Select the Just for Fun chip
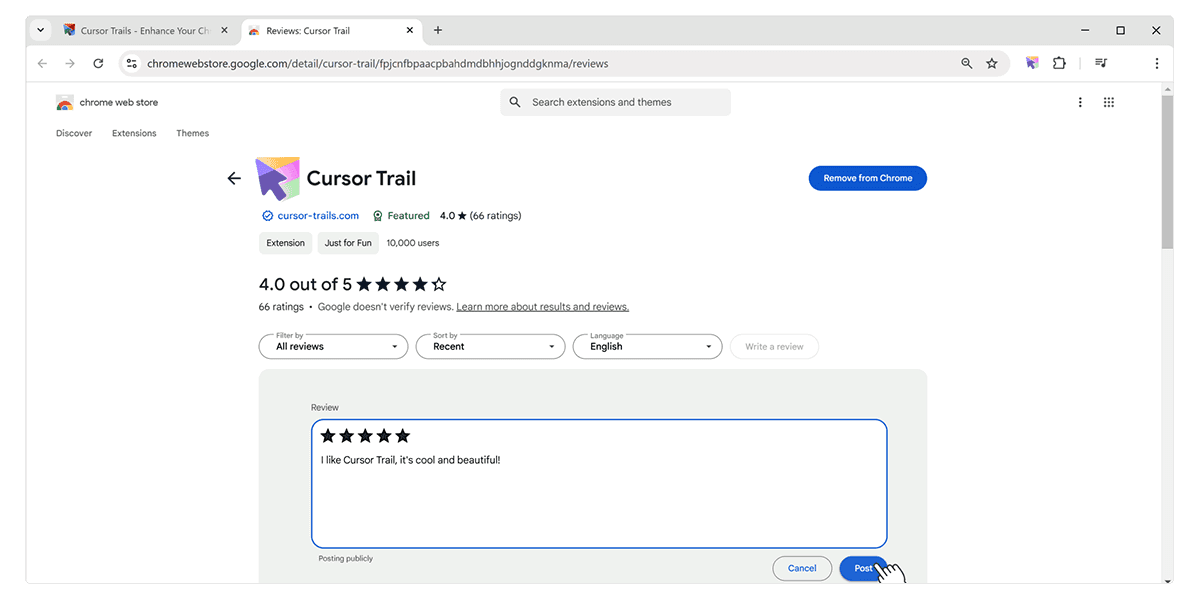 (348, 243)
